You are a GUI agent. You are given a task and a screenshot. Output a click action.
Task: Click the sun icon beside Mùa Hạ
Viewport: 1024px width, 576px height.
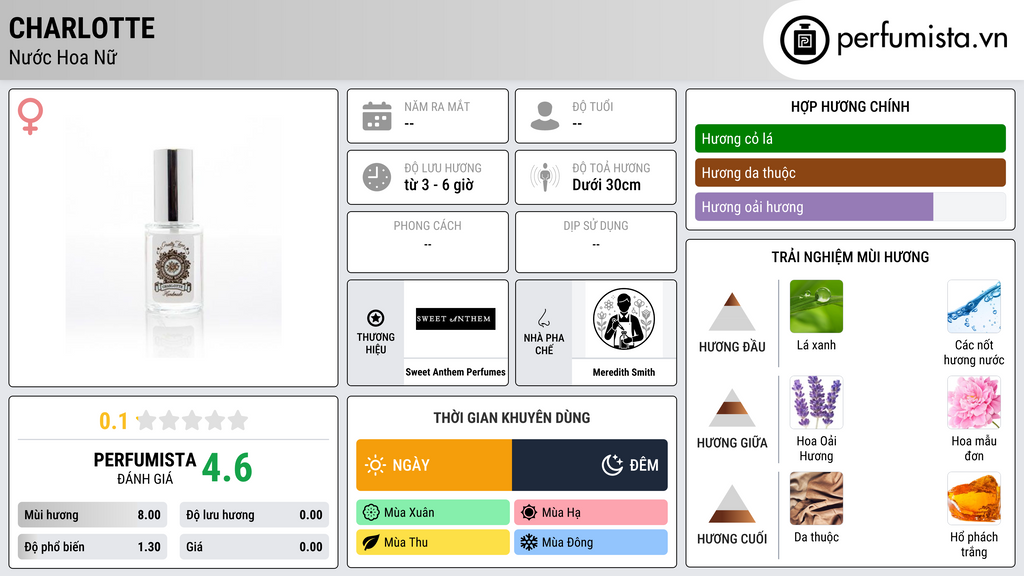click(x=529, y=513)
